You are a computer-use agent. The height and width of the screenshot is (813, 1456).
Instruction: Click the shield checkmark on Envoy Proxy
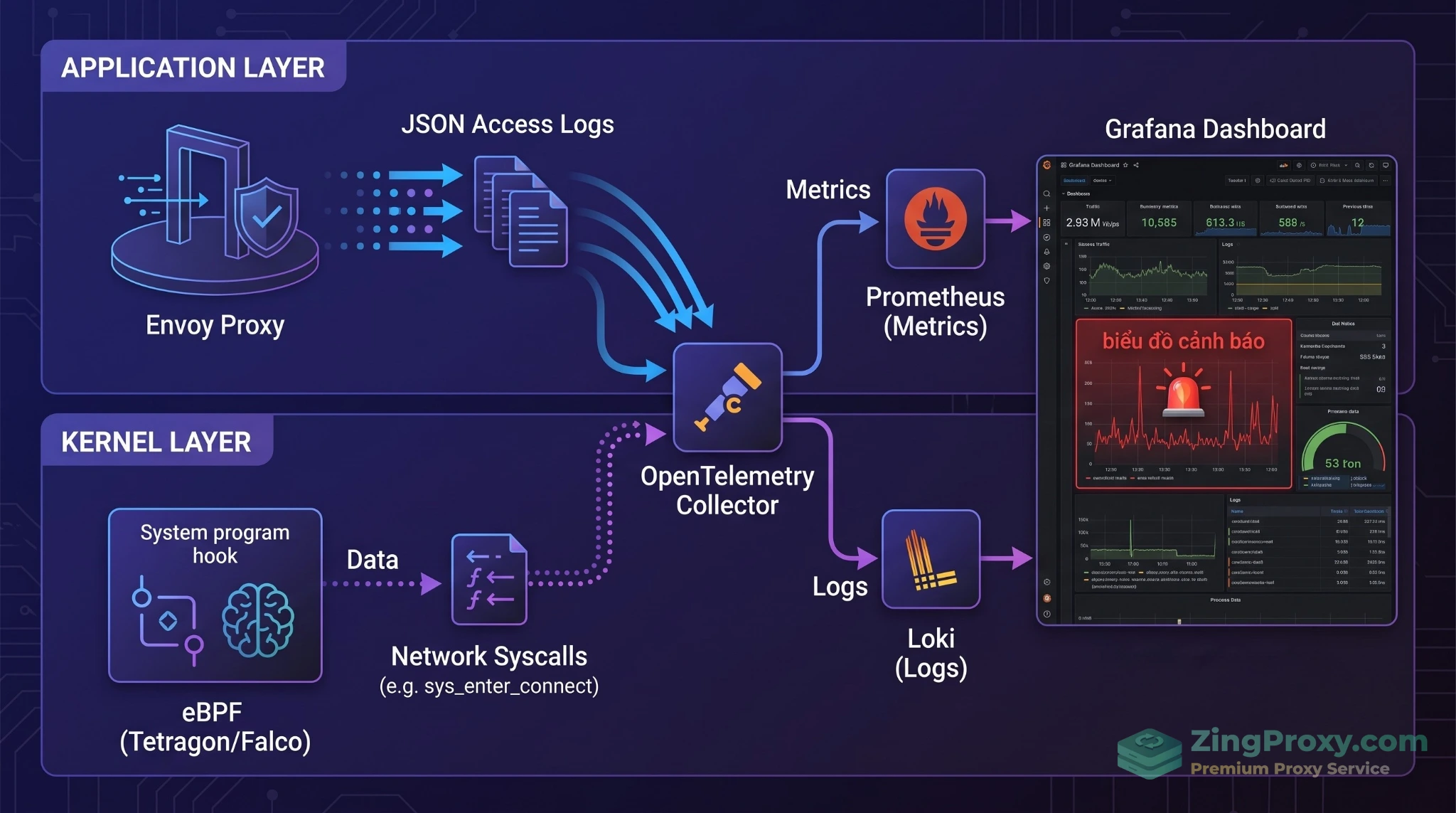coord(266,216)
